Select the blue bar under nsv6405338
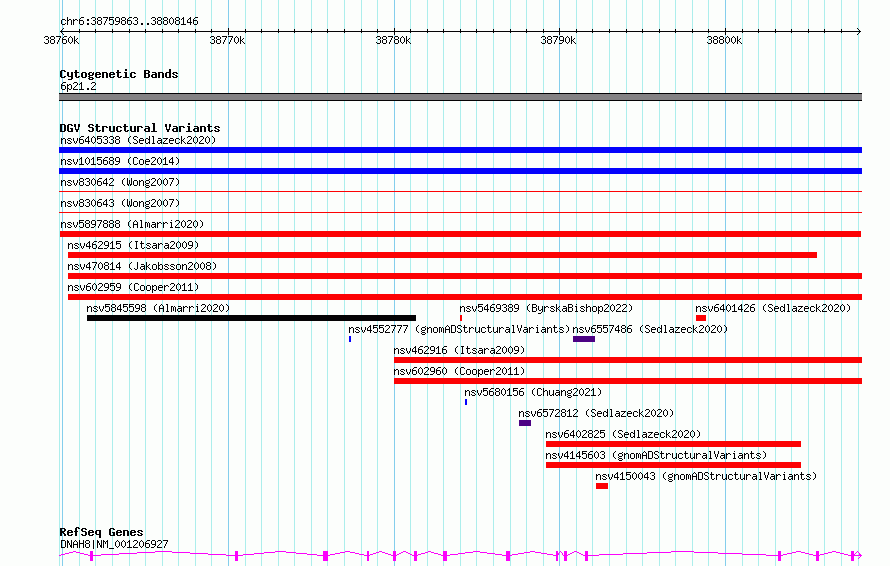 pos(460,150)
